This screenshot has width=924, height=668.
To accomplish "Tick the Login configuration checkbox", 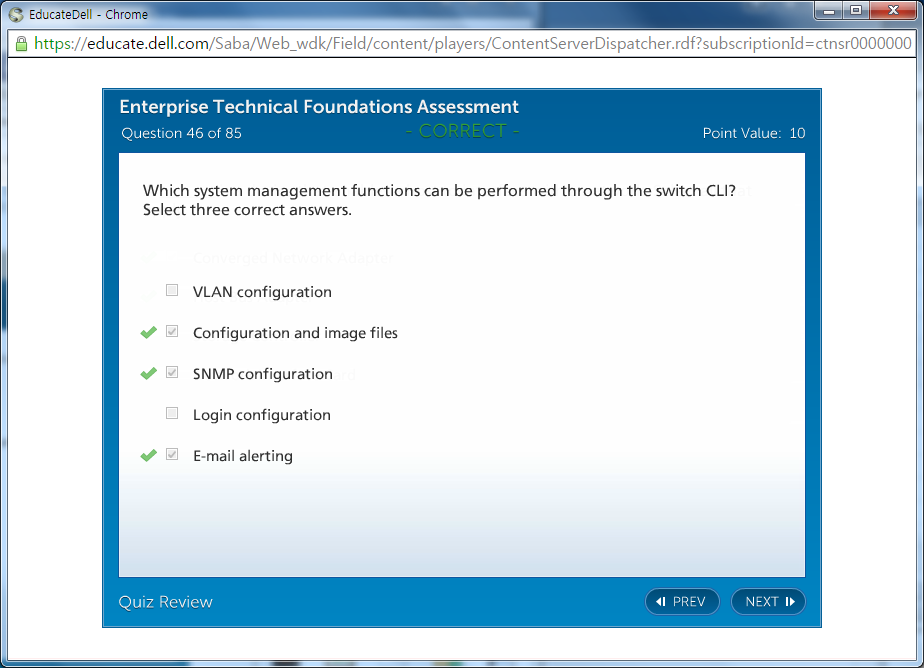I will (172, 414).
